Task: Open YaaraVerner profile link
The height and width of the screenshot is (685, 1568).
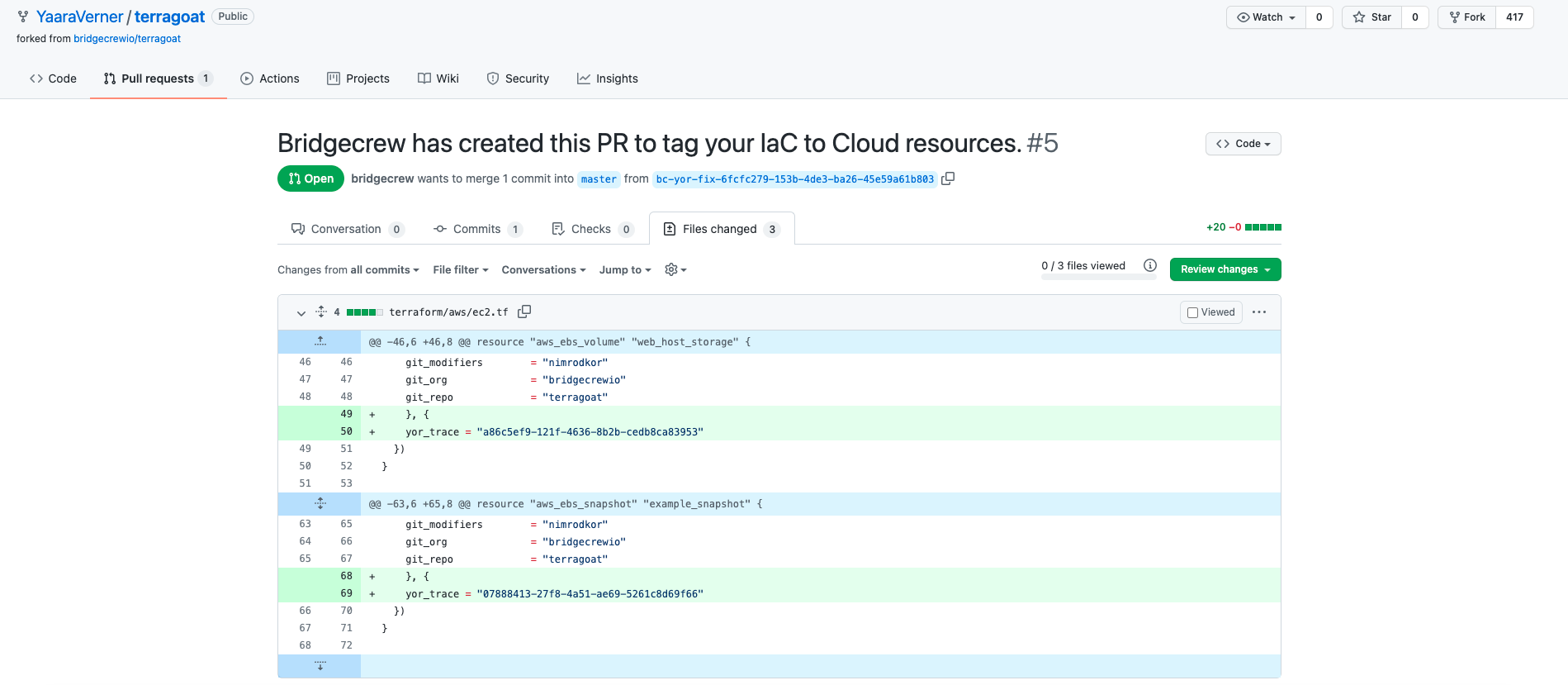Action: (x=79, y=17)
